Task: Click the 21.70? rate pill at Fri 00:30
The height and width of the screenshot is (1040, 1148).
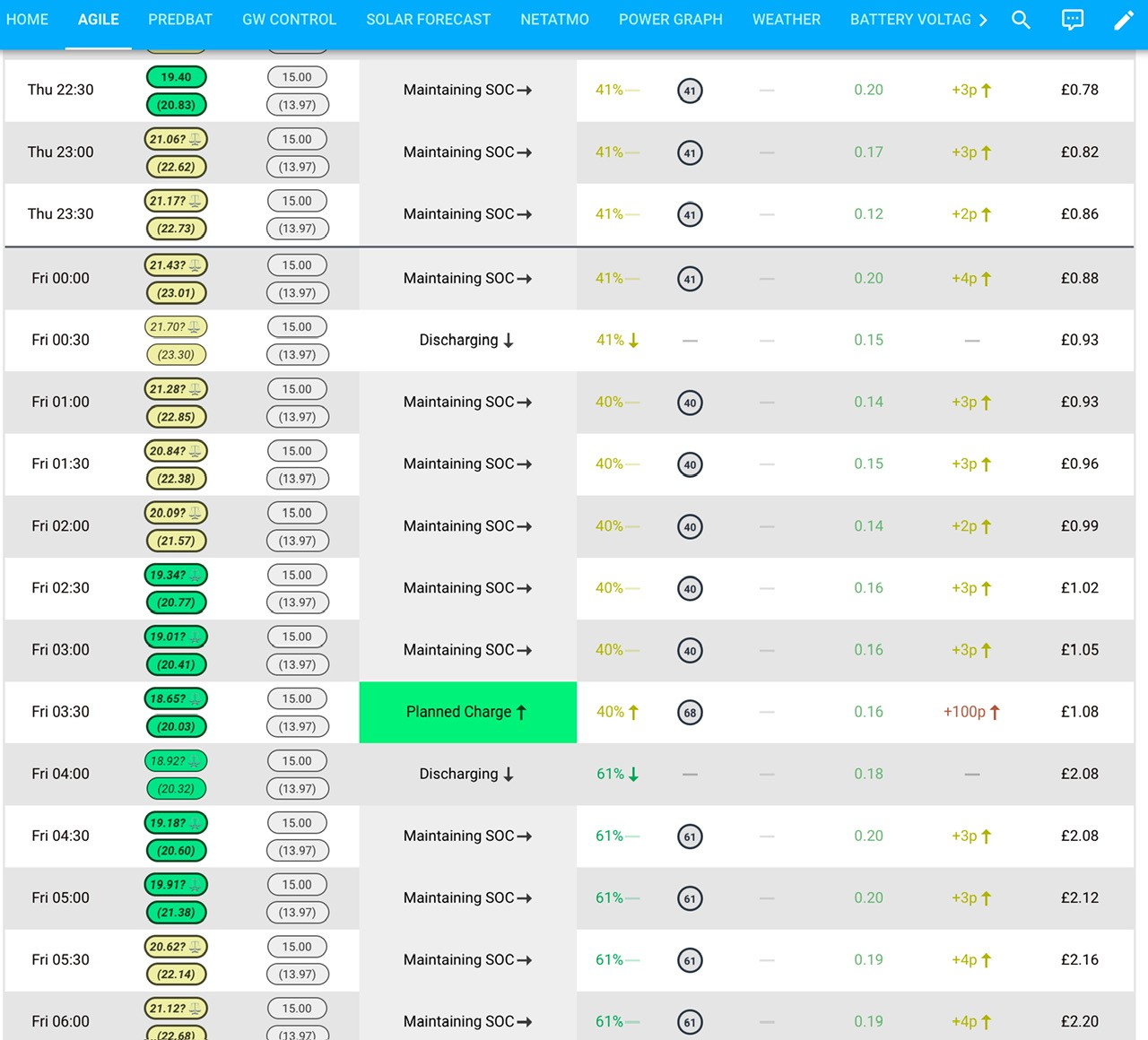Action: click(x=176, y=327)
